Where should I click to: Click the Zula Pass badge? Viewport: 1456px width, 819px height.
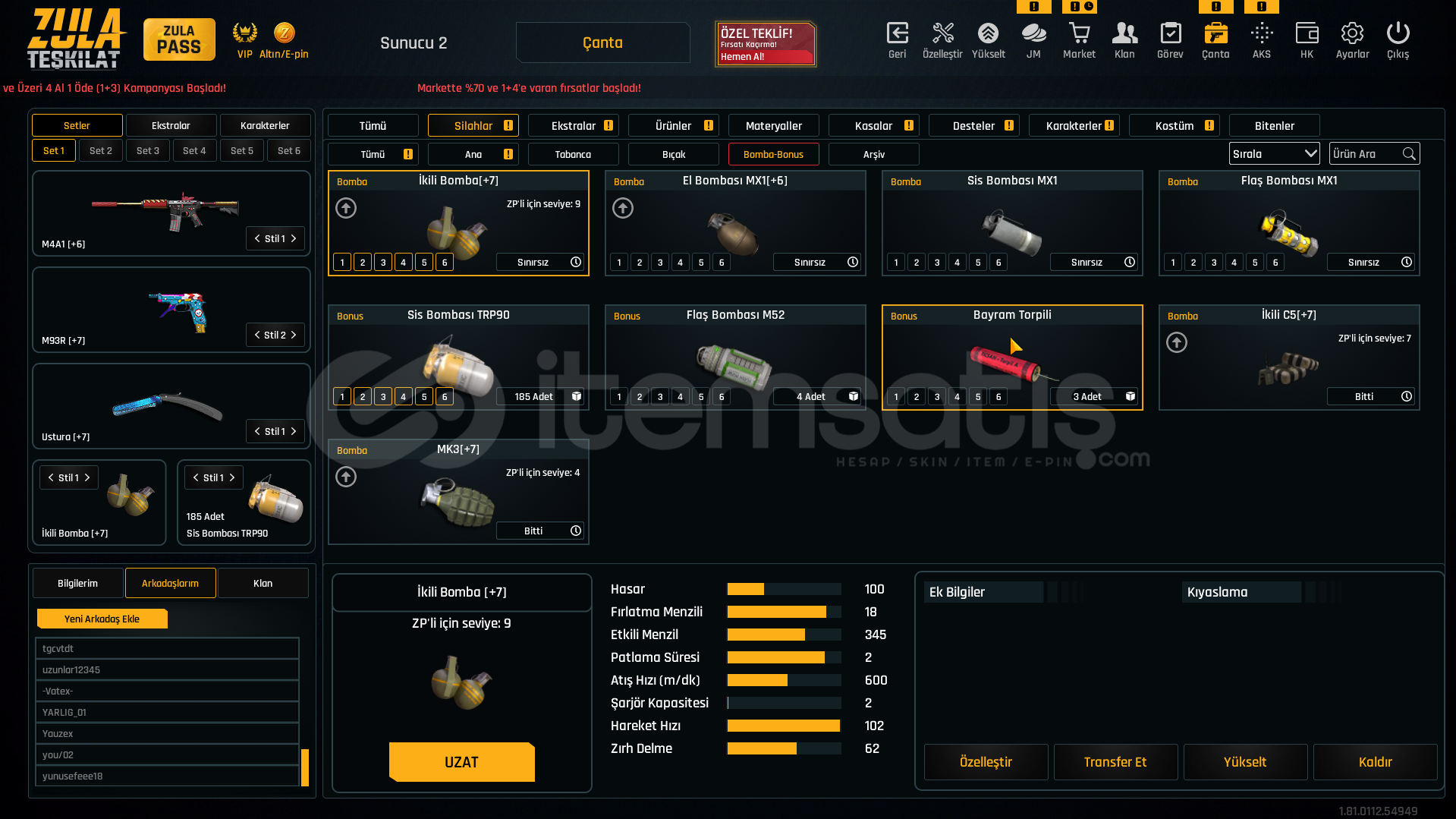tap(179, 39)
